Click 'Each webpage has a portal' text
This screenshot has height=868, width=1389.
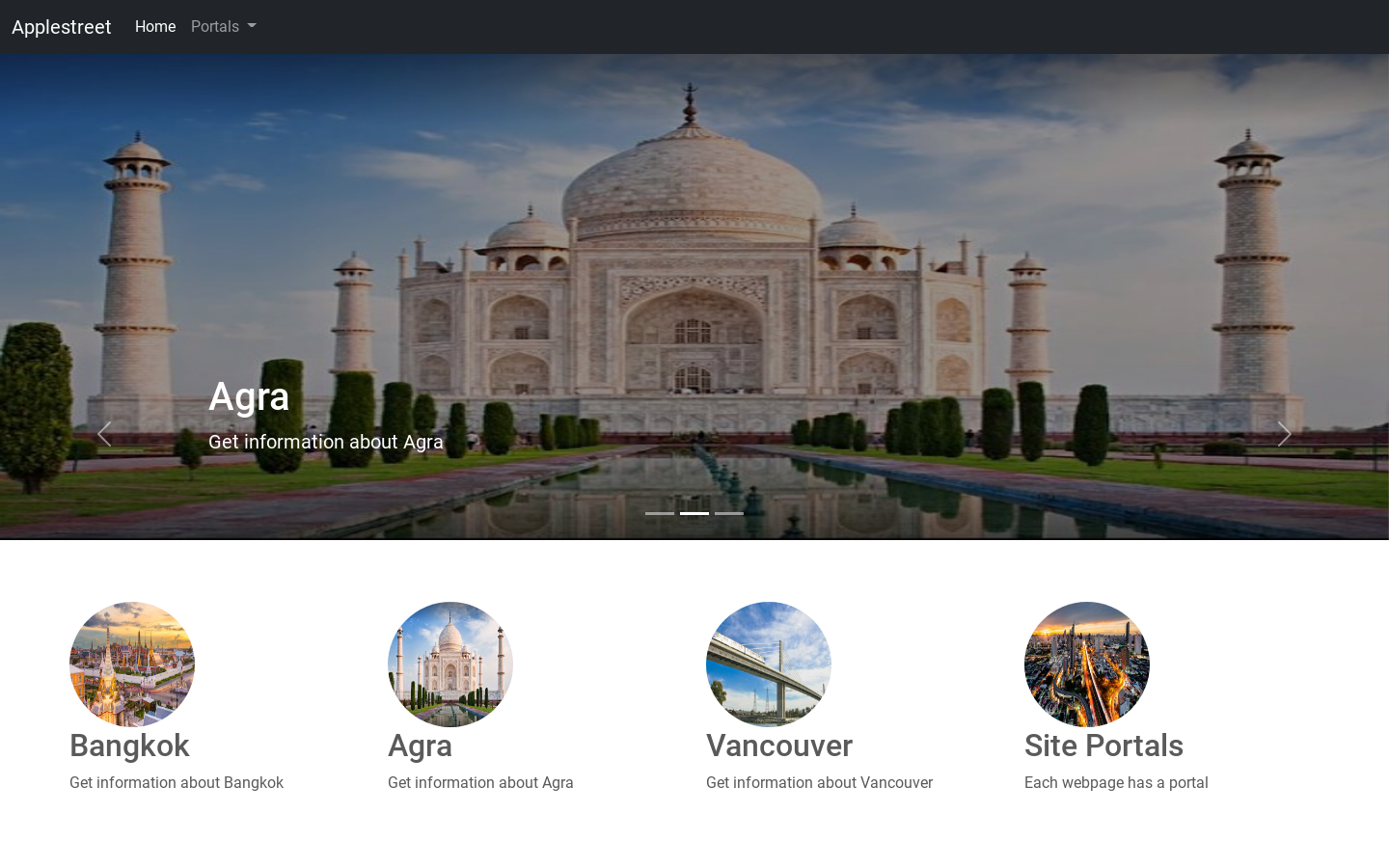1116,783
